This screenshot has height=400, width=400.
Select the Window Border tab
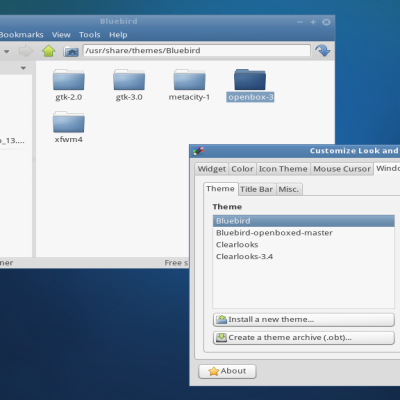click(387, 168)
